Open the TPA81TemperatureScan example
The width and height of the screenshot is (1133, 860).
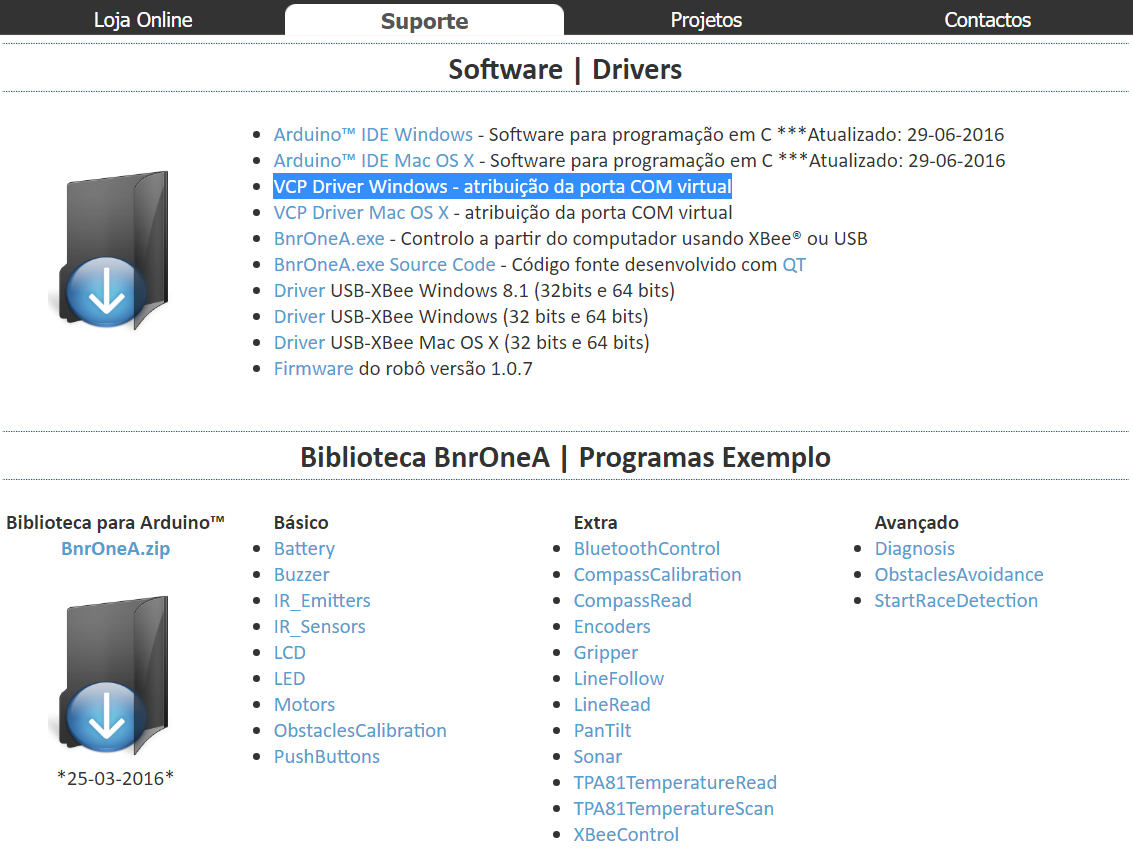673,809
